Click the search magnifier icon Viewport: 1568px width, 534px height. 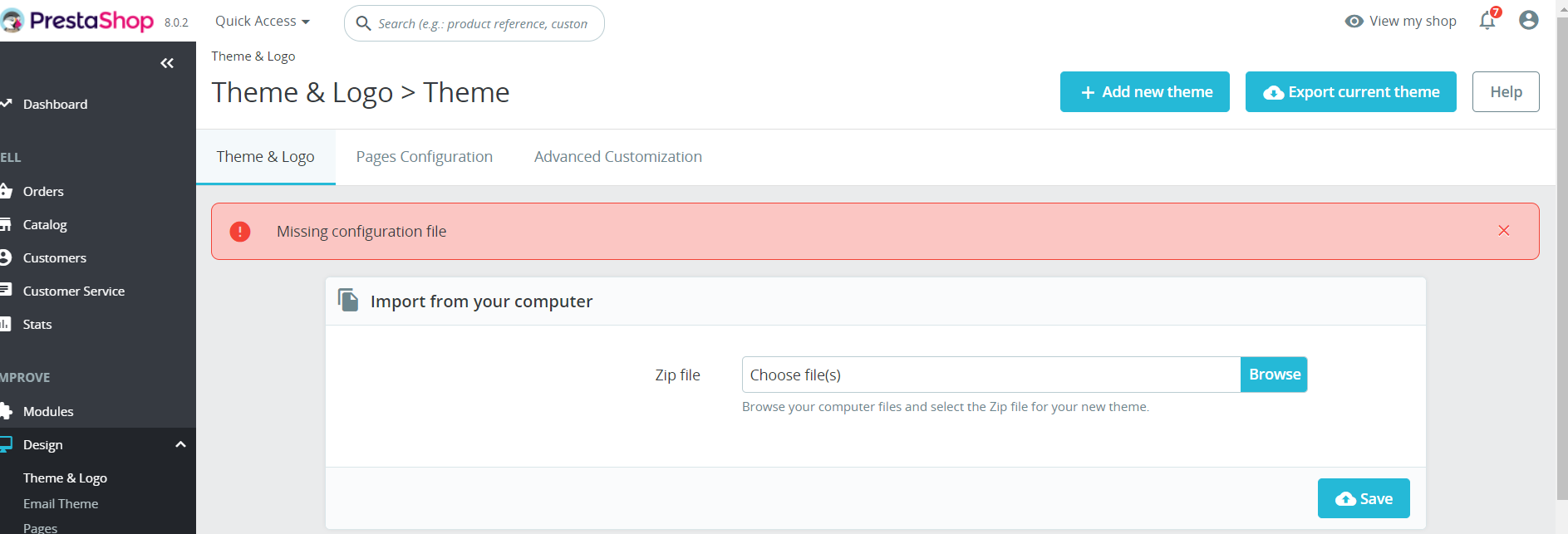[x=363, y=23]
